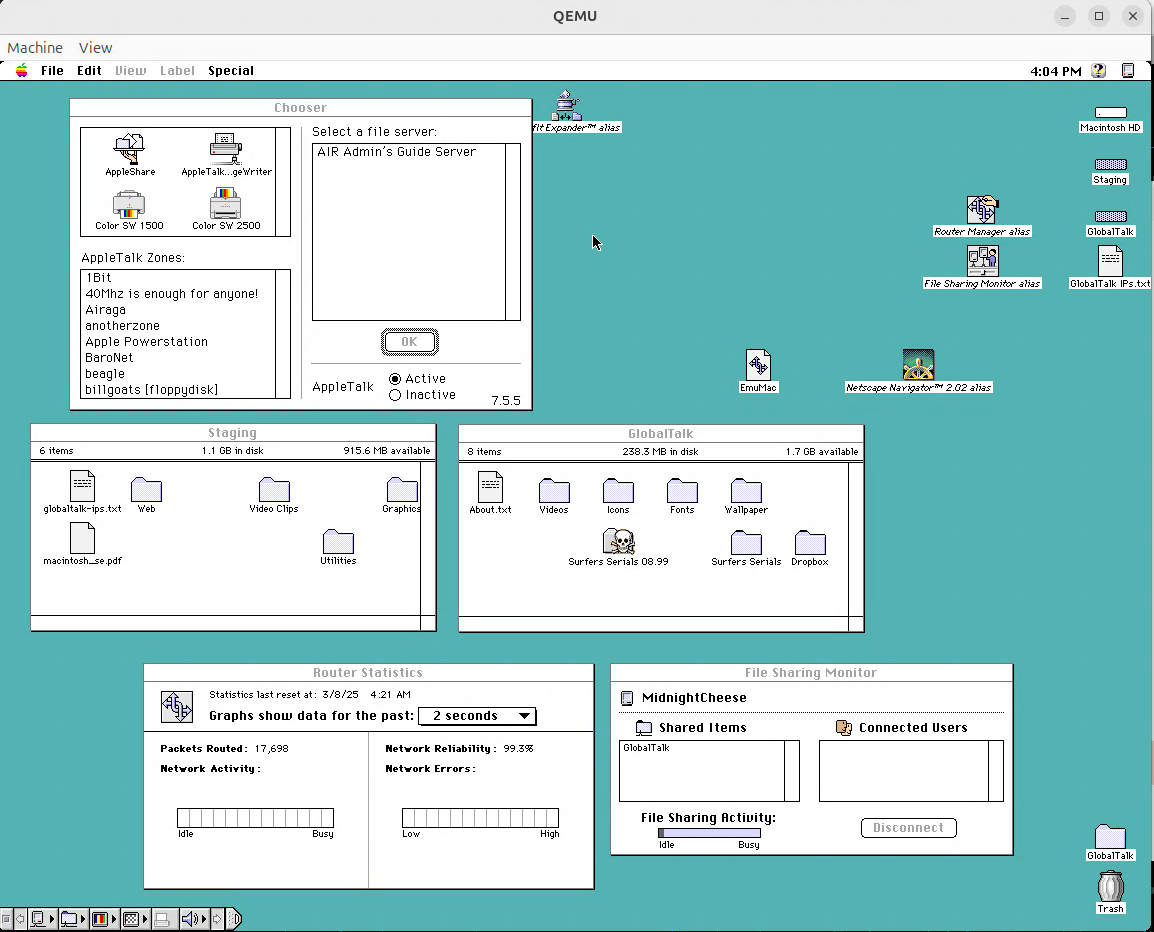Open the Balloon Help menu icon

tap(1099, 71)
